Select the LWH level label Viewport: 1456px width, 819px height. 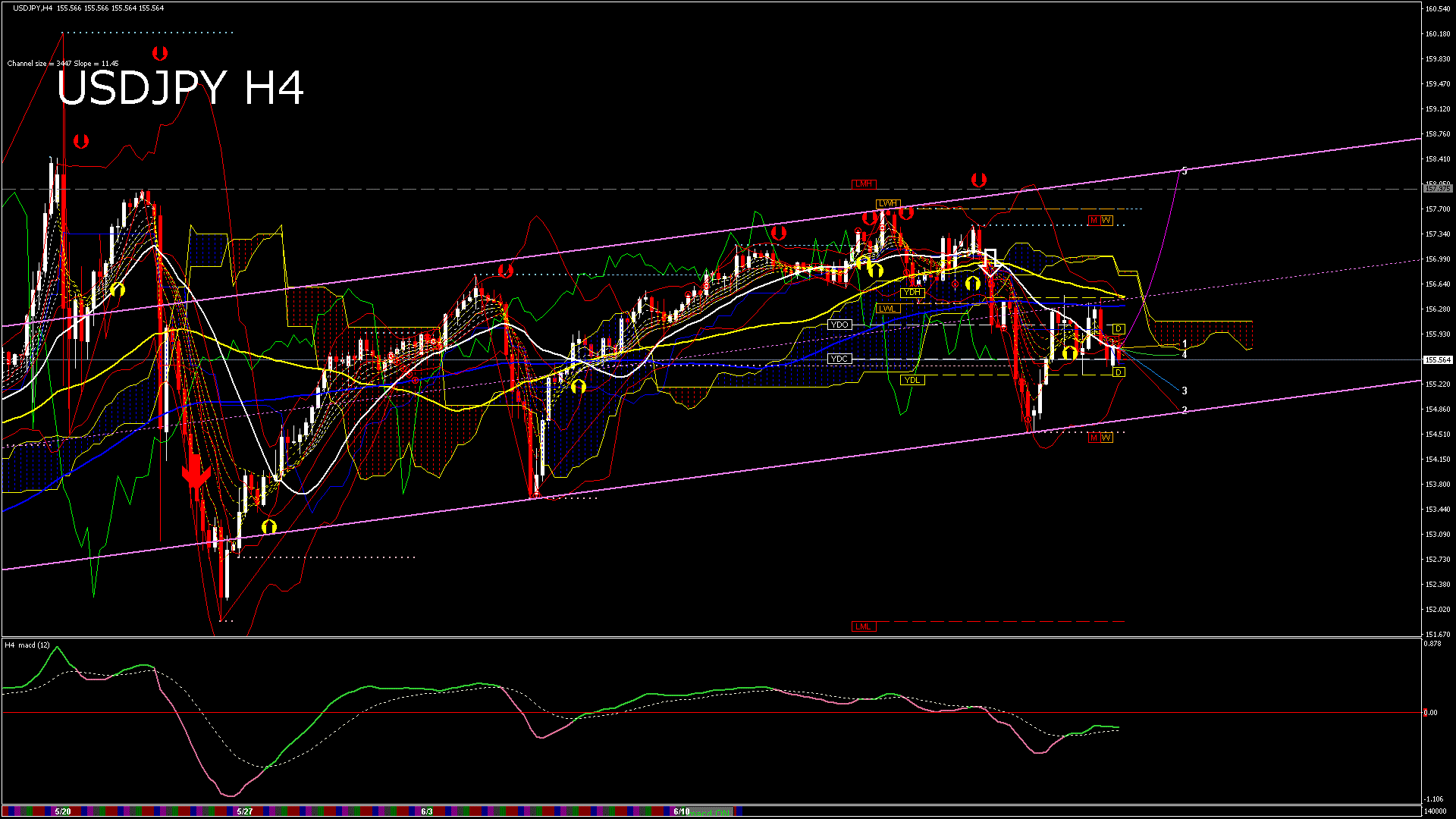887,204
